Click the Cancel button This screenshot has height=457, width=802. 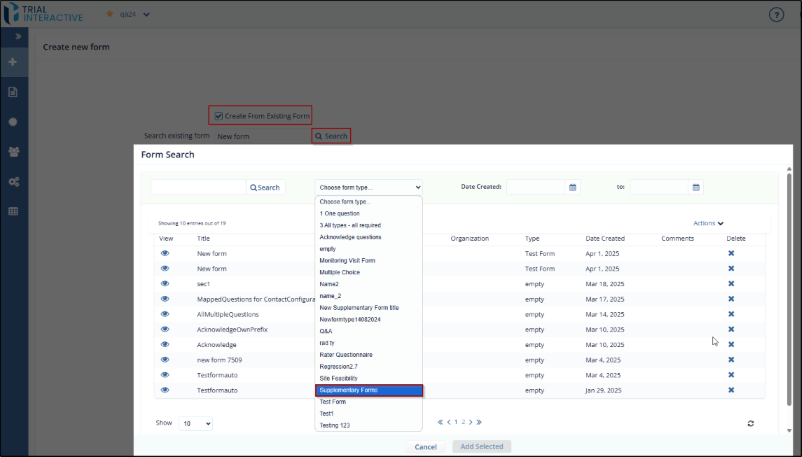click(425, 446)
